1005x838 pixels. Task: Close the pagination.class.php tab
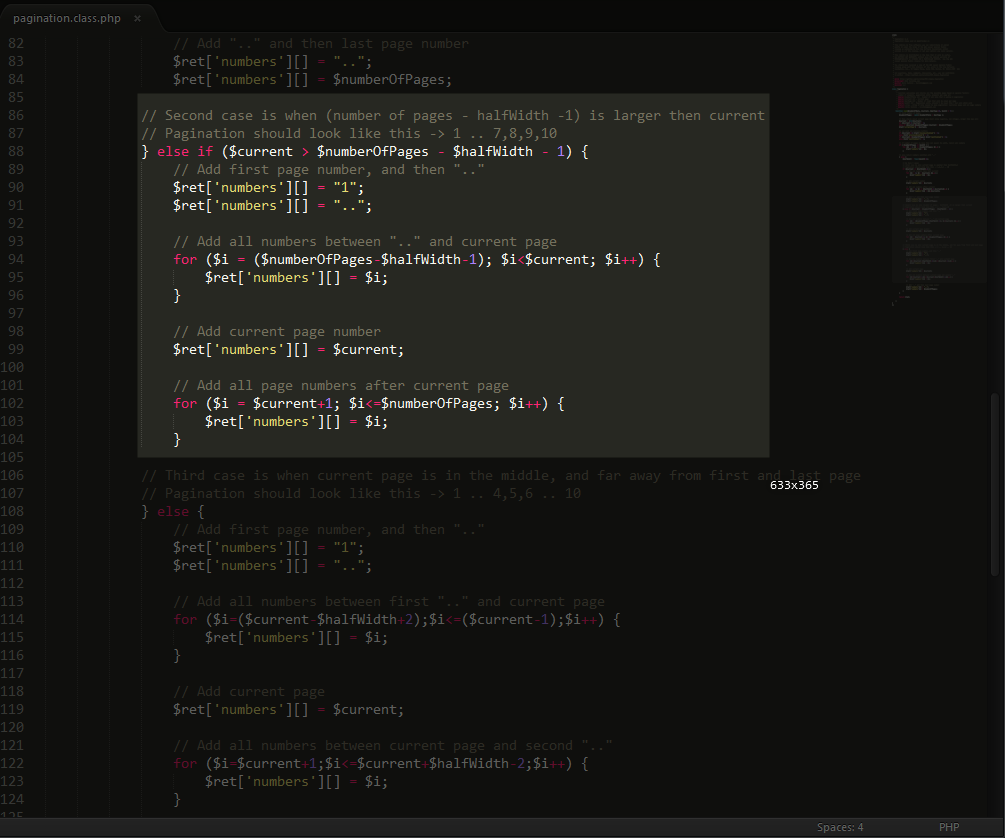point(137,18)
